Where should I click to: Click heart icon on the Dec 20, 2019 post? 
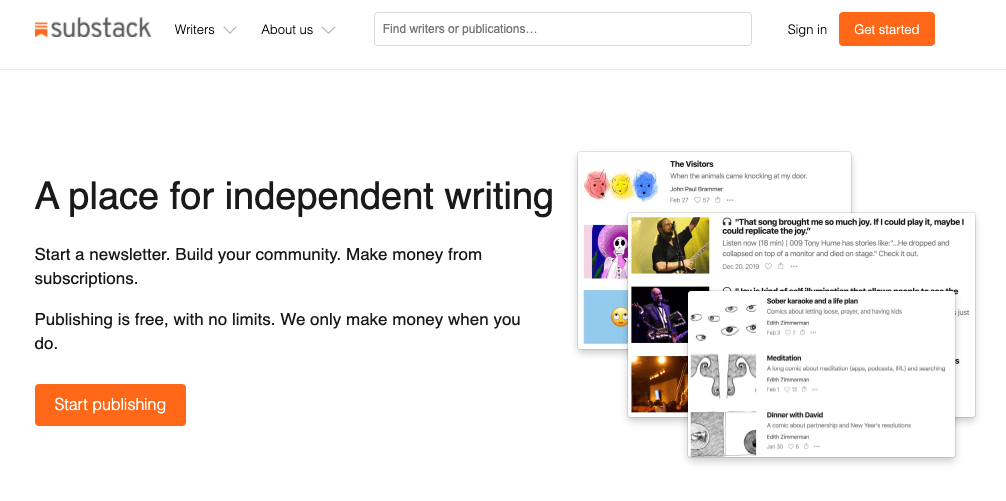769,266
